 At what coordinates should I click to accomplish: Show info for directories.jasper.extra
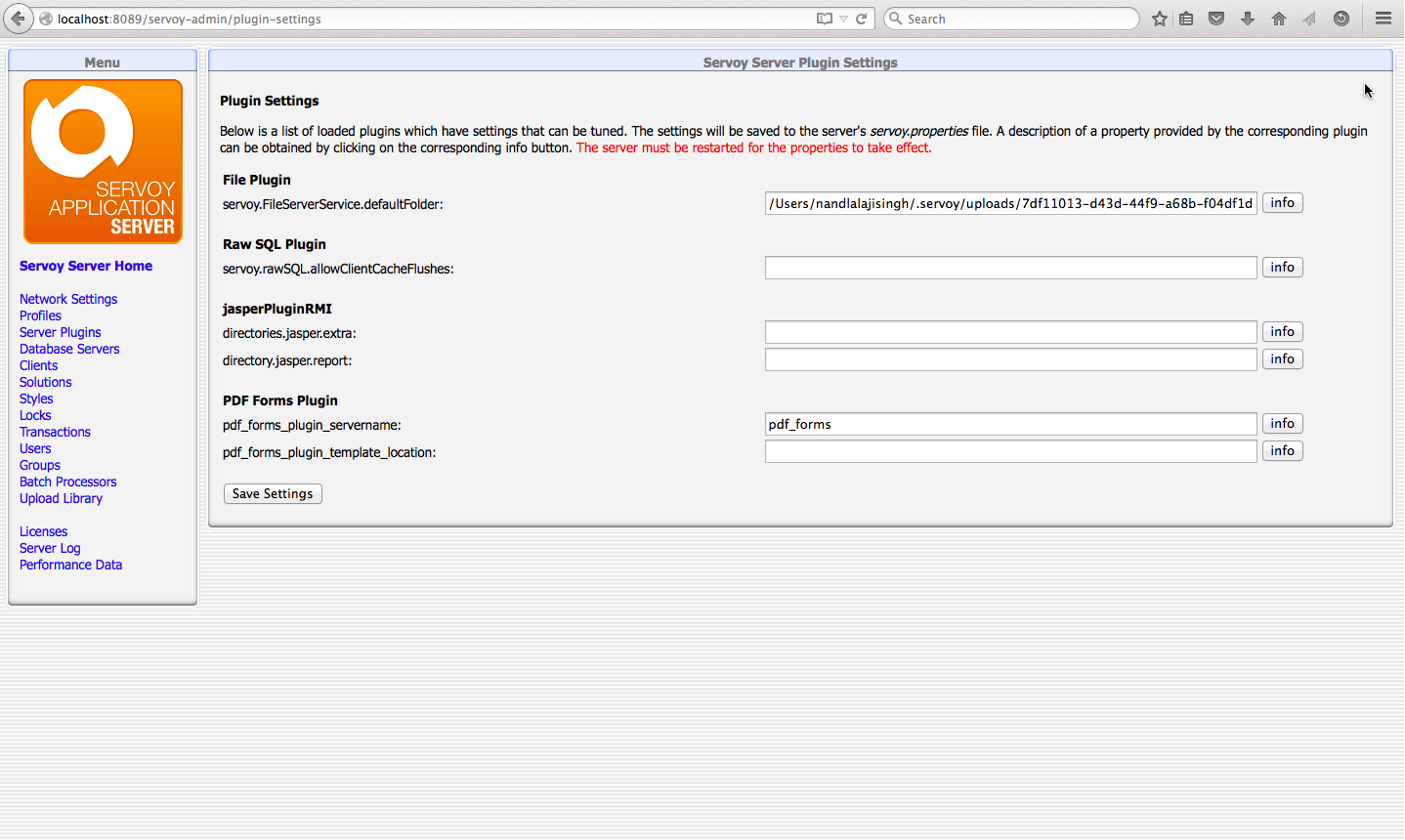tap(1283, 332)
